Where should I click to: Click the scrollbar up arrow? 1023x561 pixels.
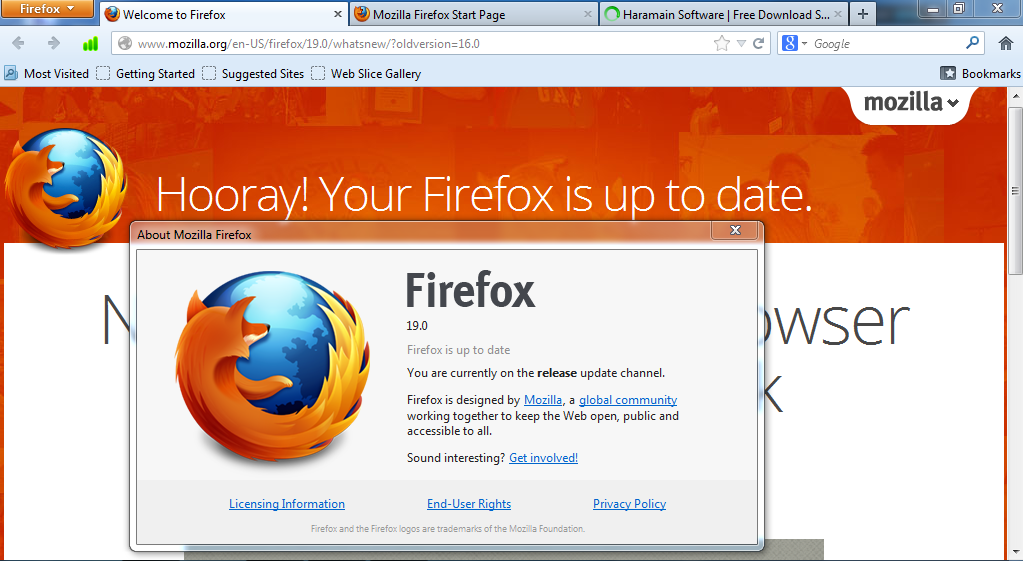coord(1015,96)
